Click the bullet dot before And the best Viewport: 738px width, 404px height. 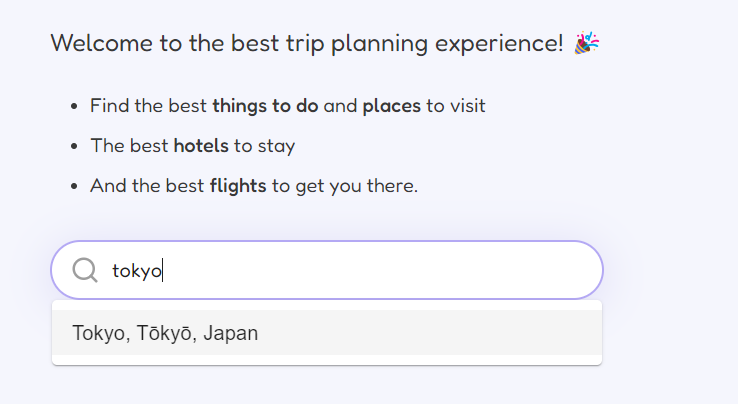point(74,186)
